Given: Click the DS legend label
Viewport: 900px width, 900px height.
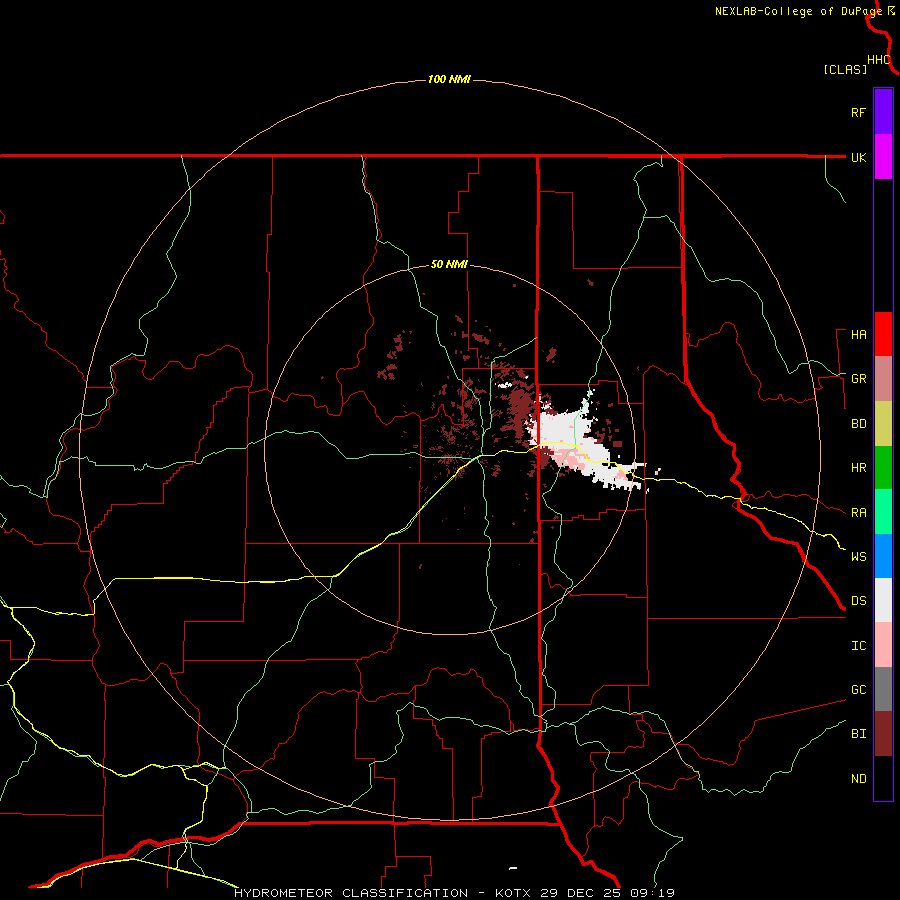Looking at the screenshot, I should coord(858,601).
